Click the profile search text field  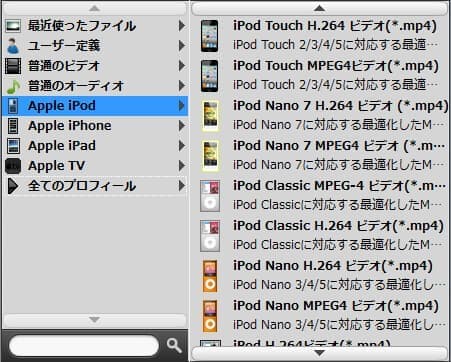click(x=84, y=346)
